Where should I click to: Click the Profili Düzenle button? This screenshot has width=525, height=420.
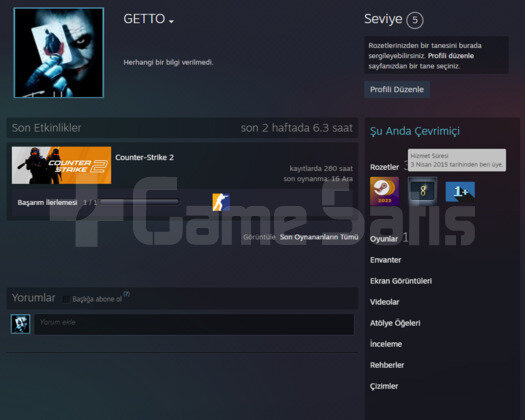click(x=397, y=89)
